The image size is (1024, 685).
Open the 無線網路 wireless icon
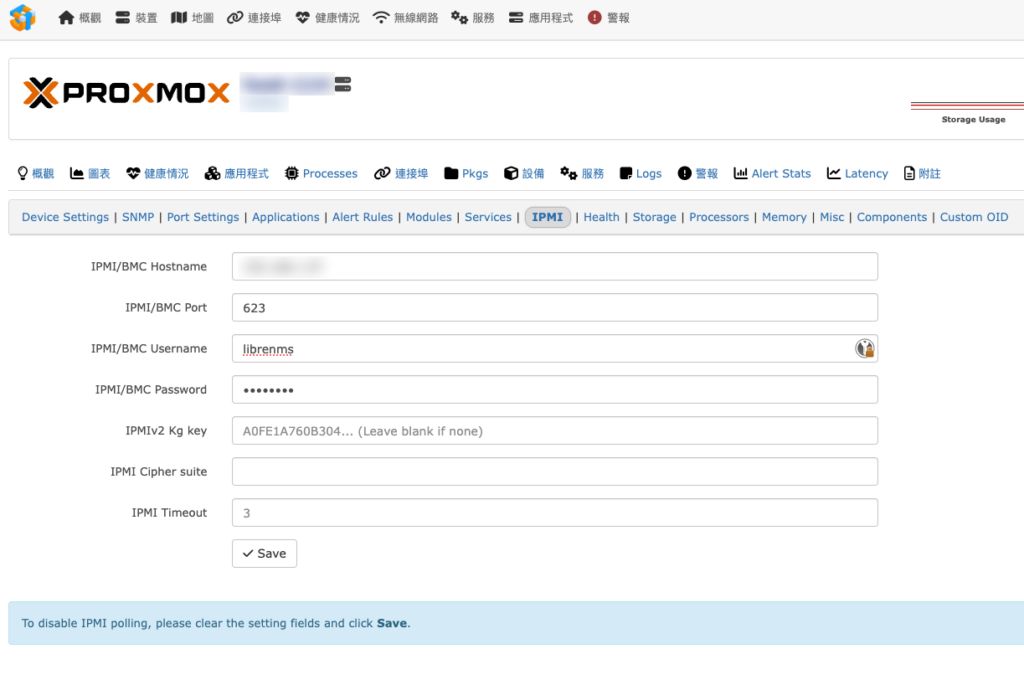381,18
